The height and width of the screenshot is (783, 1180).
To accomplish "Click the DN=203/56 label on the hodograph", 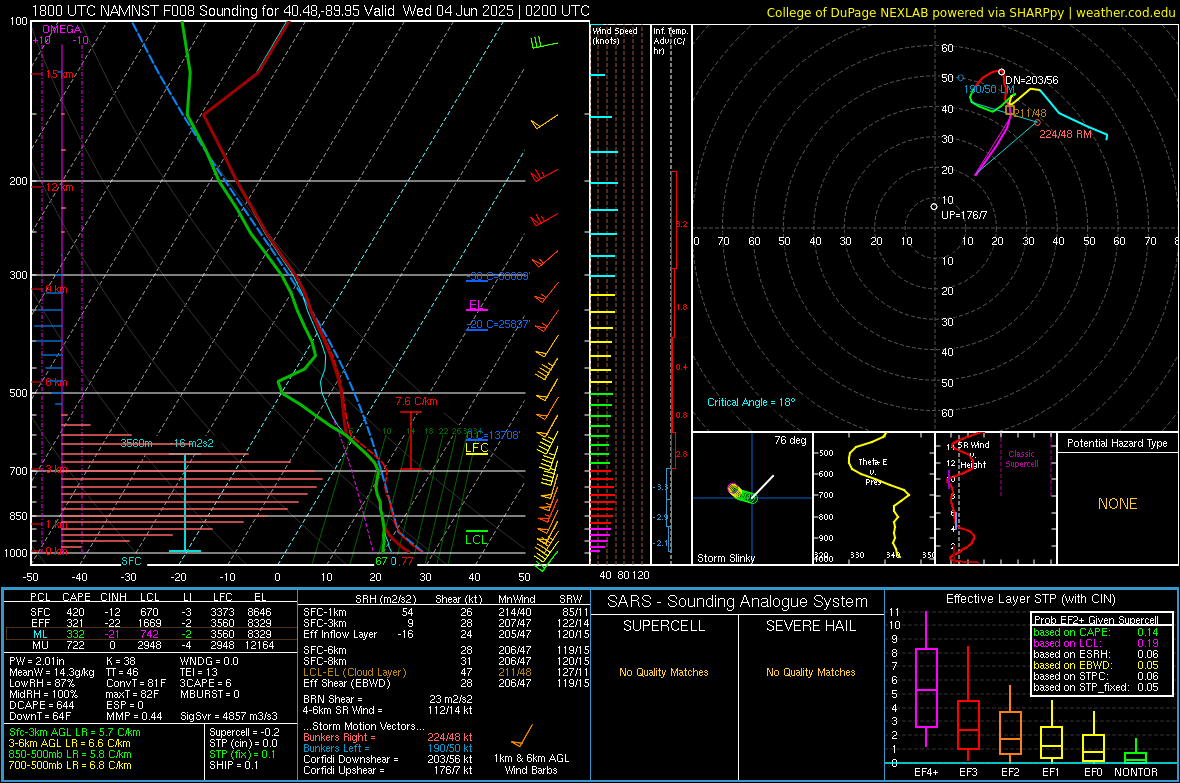I will click(x=1031, y=80).
